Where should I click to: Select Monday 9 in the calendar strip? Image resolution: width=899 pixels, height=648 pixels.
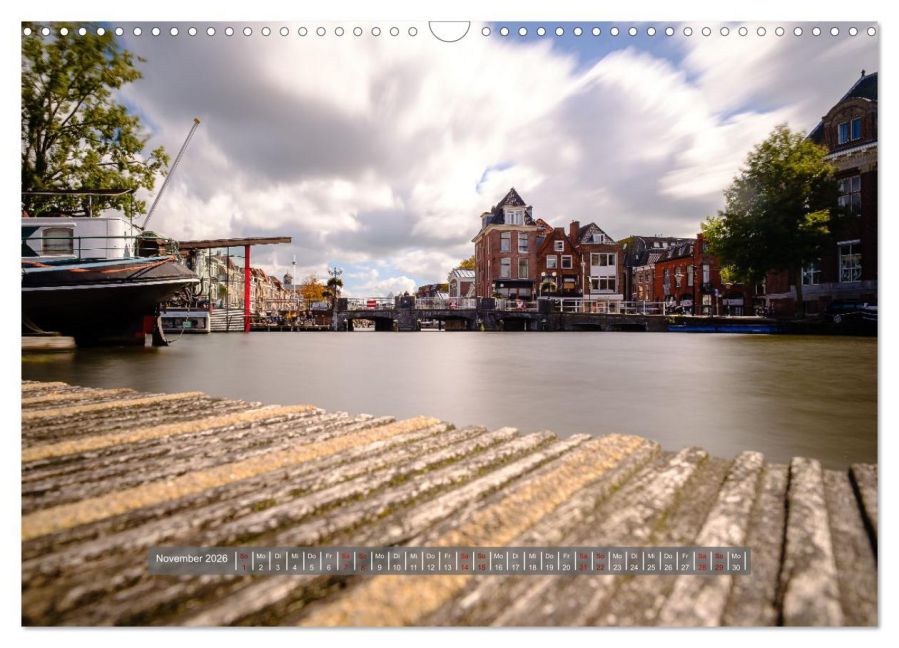pyautogui.click(x=380, y=561)
